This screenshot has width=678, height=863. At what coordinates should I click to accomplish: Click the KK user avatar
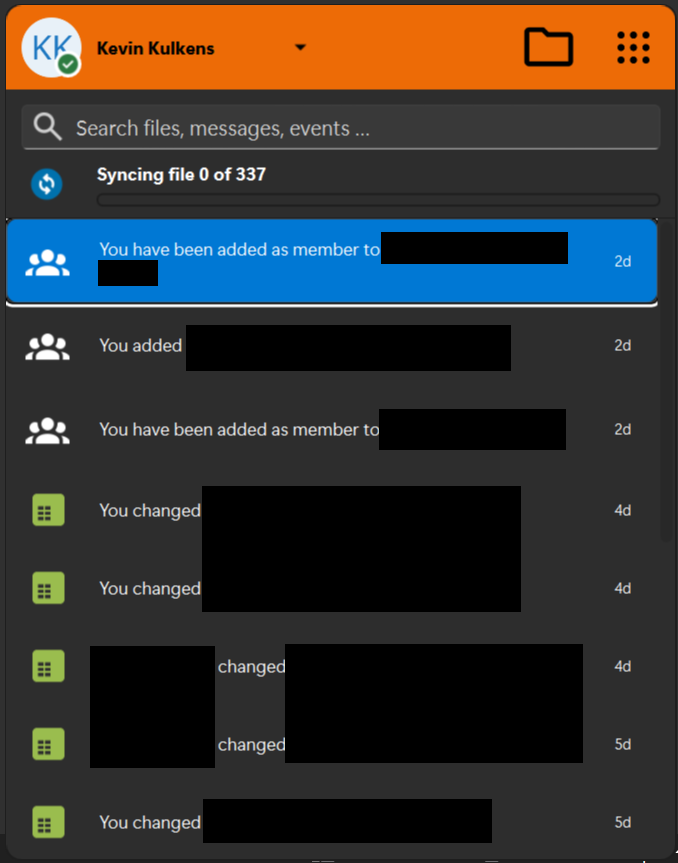point(48,47)
